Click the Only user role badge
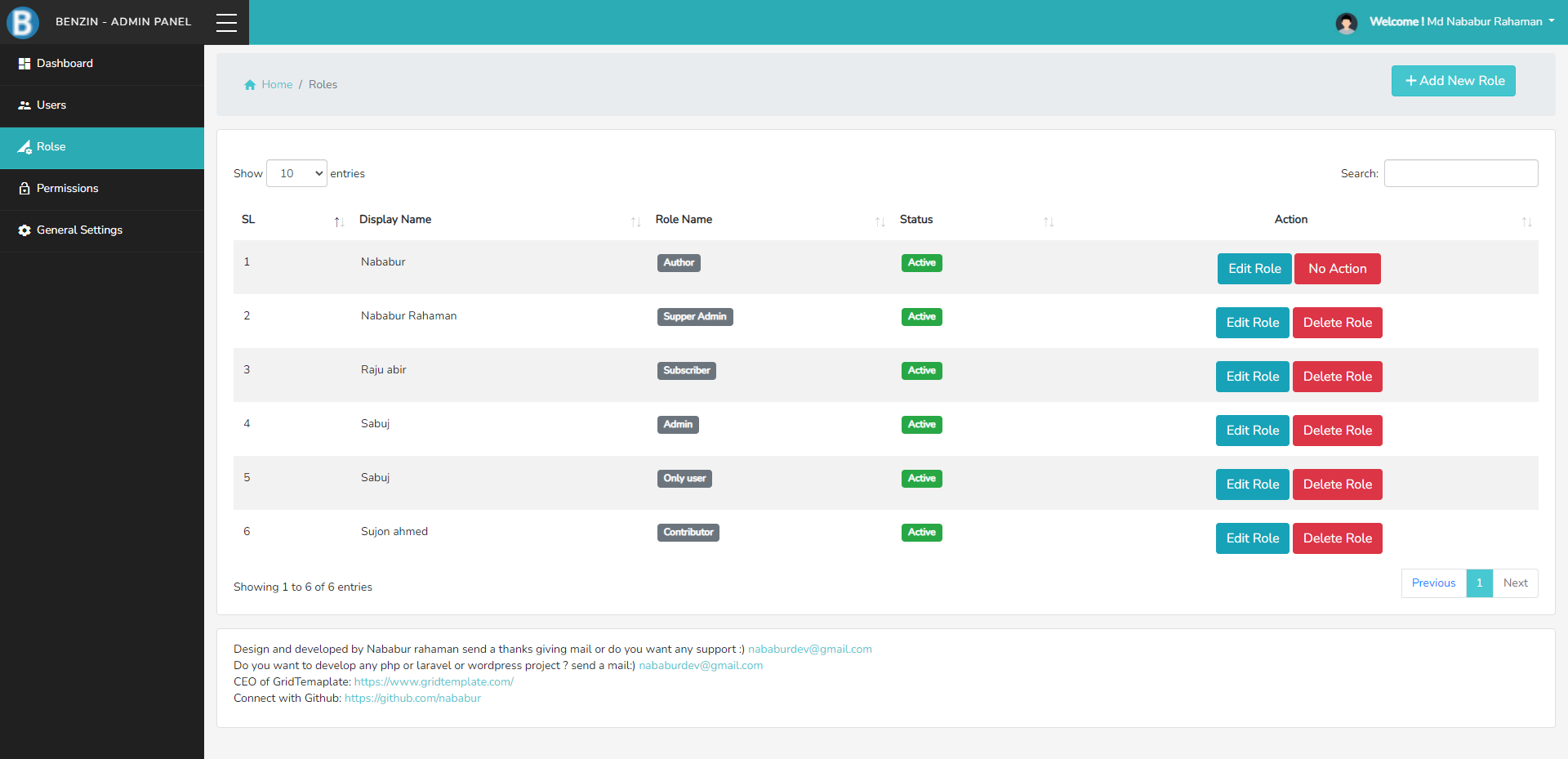The width and height of the screenshot is (1568, 759). tap(684, 479)
